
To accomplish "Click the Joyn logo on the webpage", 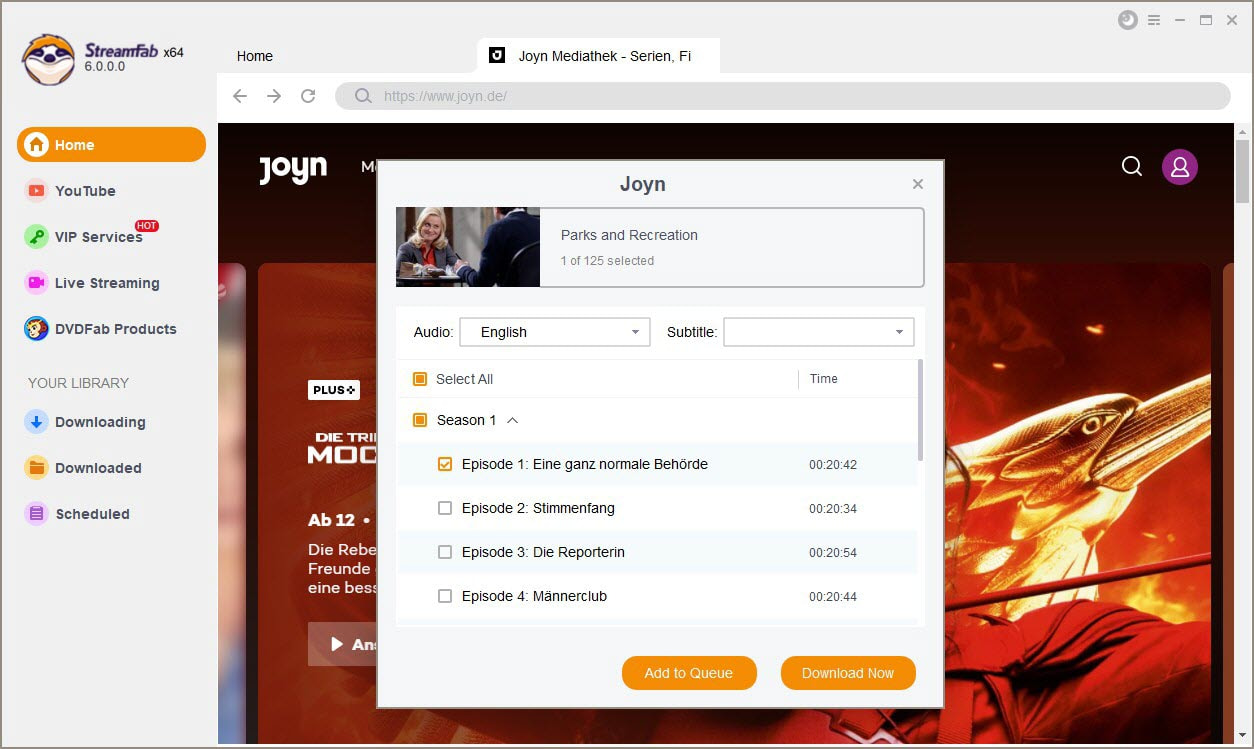I will pyautogui.click(x=293, y=168).
